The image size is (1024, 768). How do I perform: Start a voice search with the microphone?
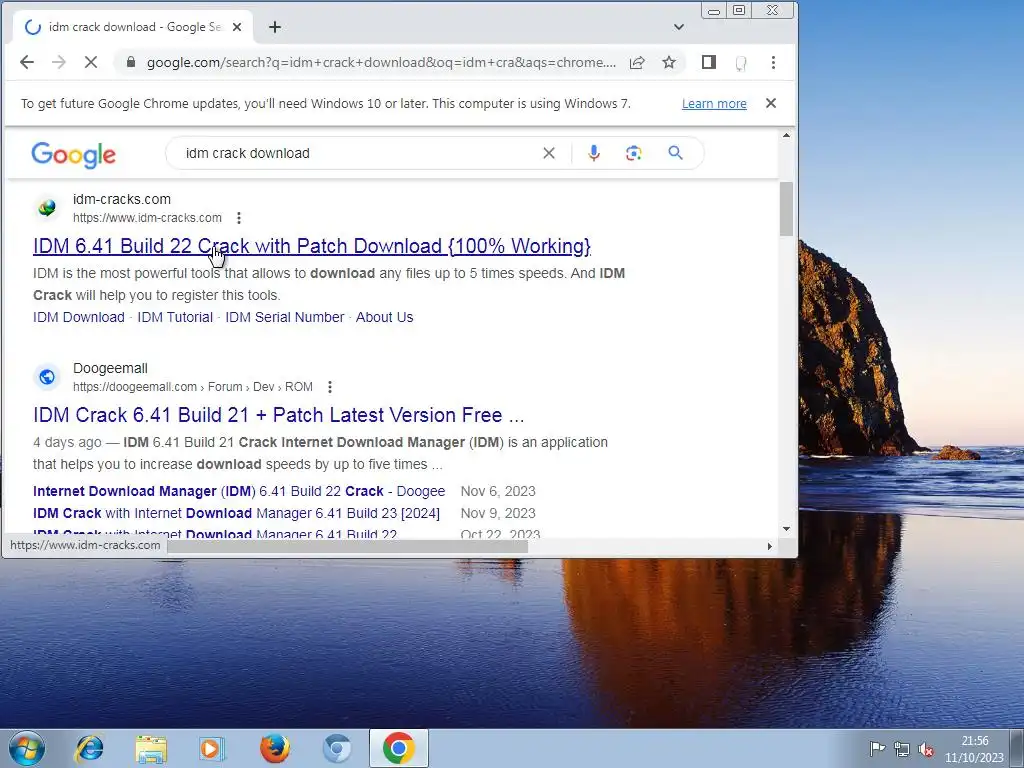pos(594,153)
